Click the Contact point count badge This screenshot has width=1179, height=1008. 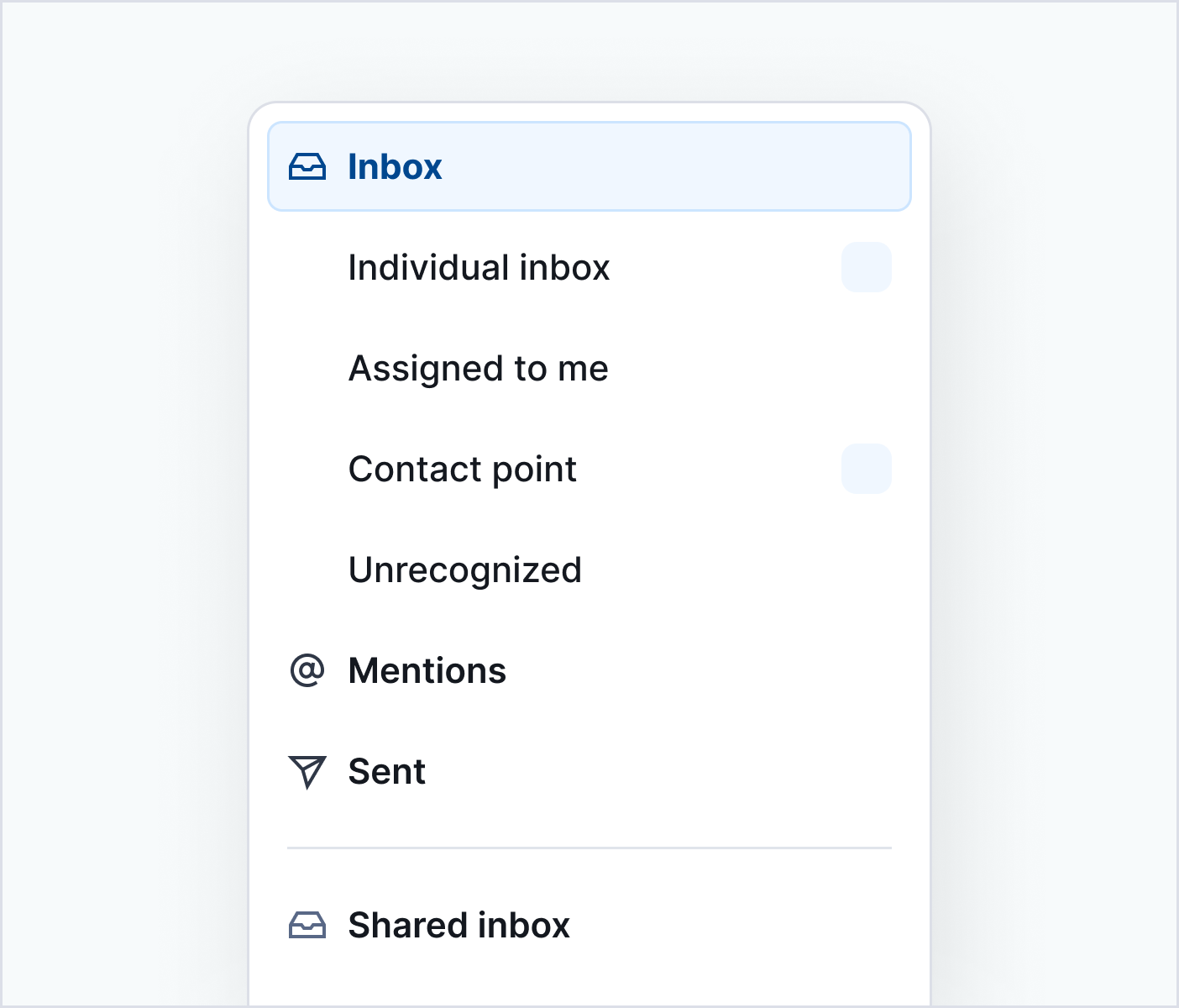(866, 469)
